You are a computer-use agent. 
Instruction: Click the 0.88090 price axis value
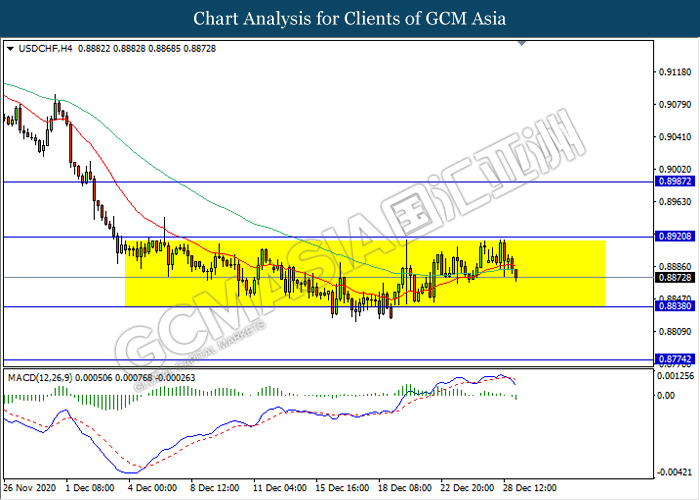pos(675,332)
